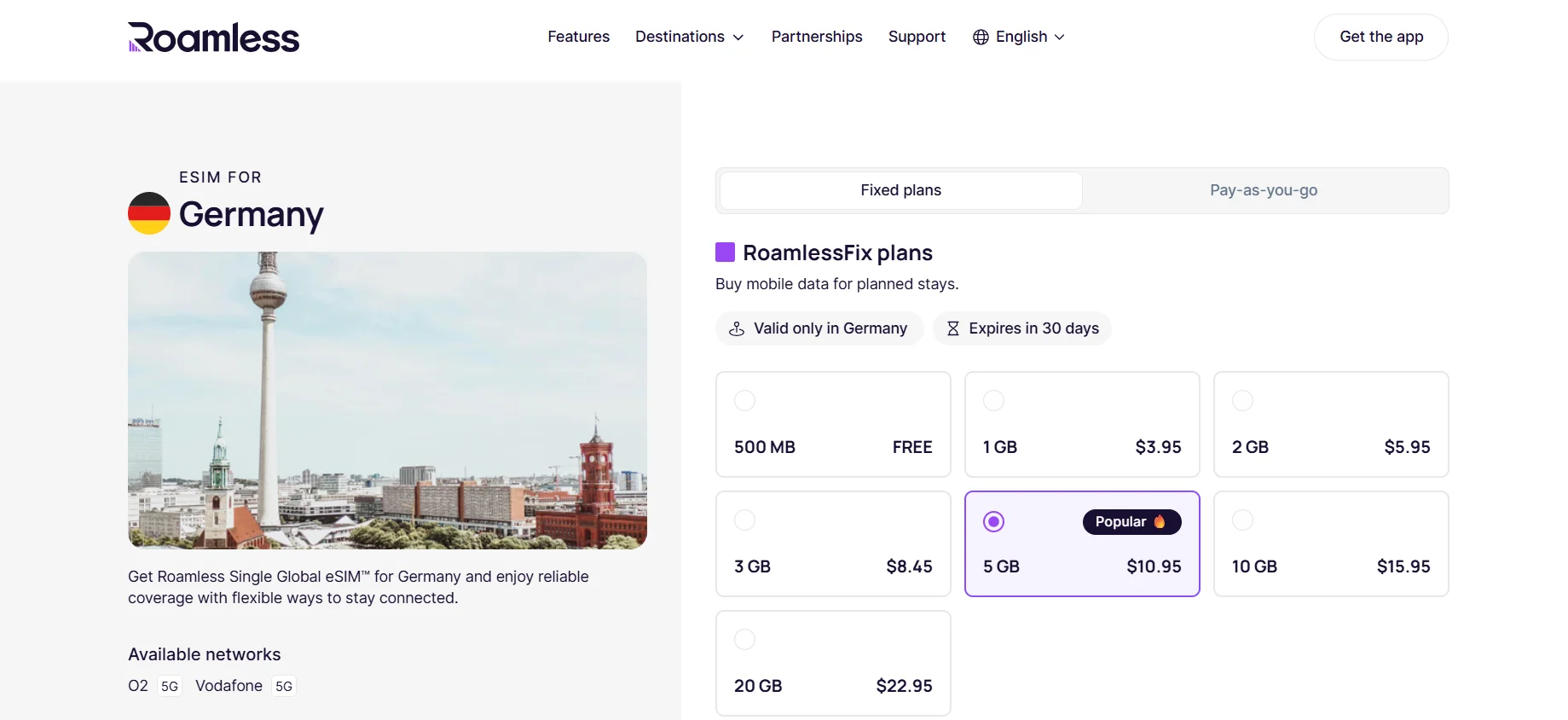Click the $10.95 price text
Screen dimensions: 1568x720
coord(1154,566)
